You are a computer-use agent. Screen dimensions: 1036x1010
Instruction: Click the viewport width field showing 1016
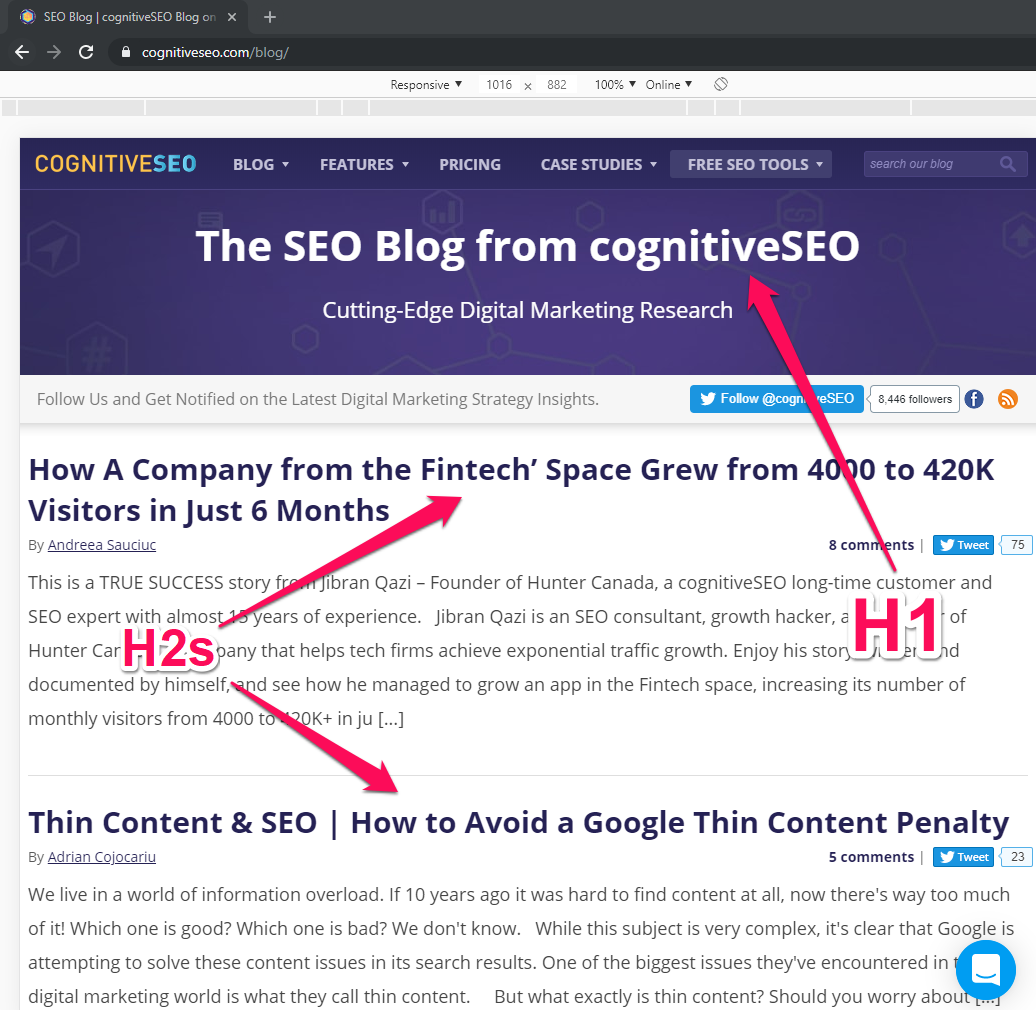(x=499, y=84)
